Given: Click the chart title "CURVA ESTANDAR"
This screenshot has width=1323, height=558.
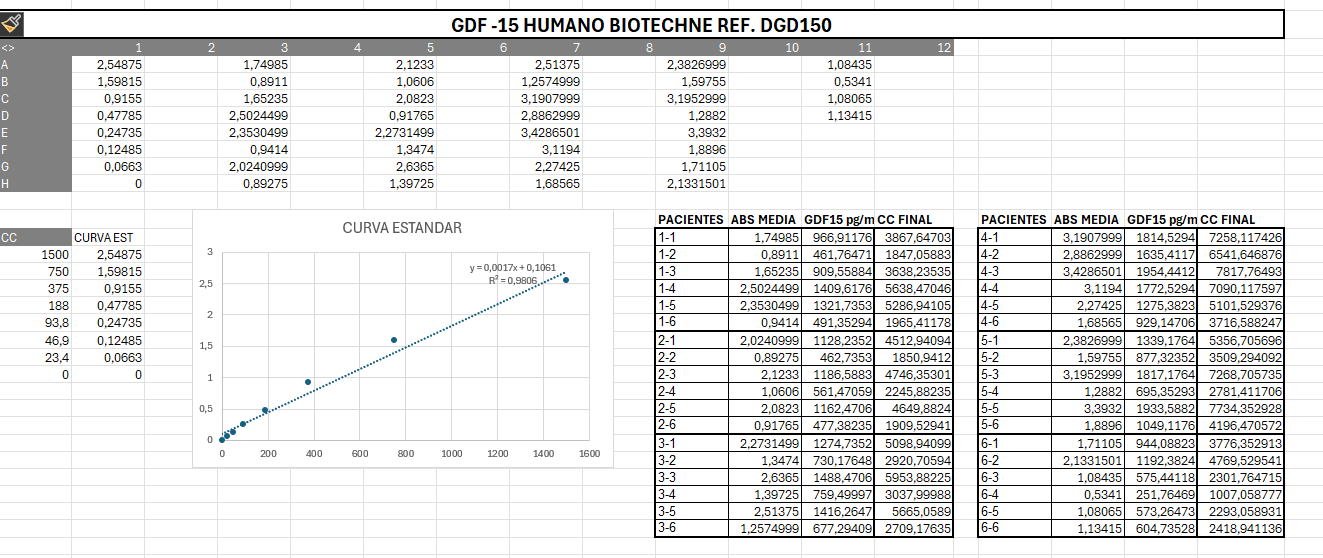Looking at the screenshot, I should (x=402, y=228).
